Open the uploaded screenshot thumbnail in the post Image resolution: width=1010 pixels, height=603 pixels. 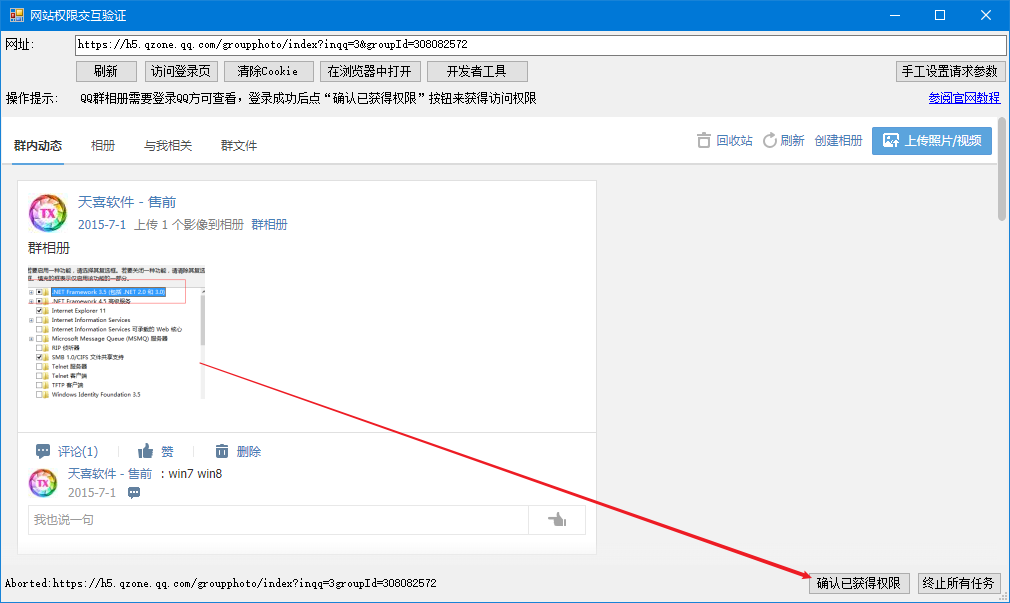pyautogui.click(x=116, y=333)
